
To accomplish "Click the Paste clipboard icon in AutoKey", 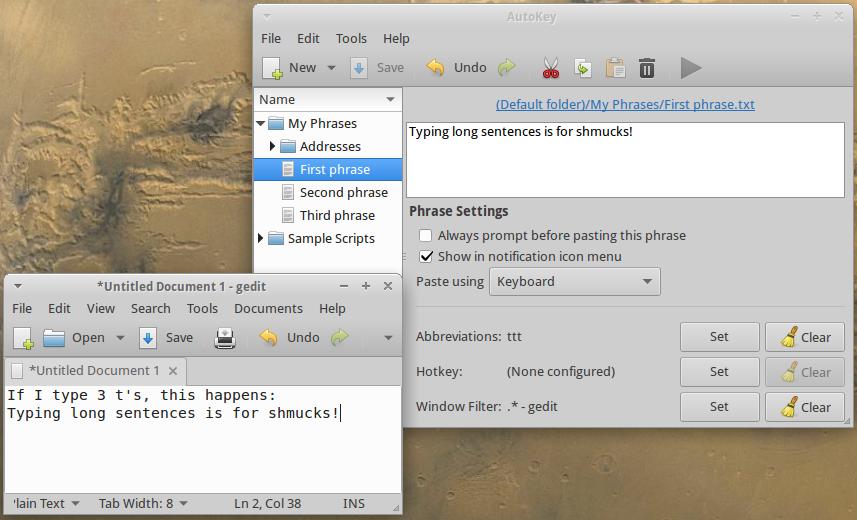I will 615,68.
